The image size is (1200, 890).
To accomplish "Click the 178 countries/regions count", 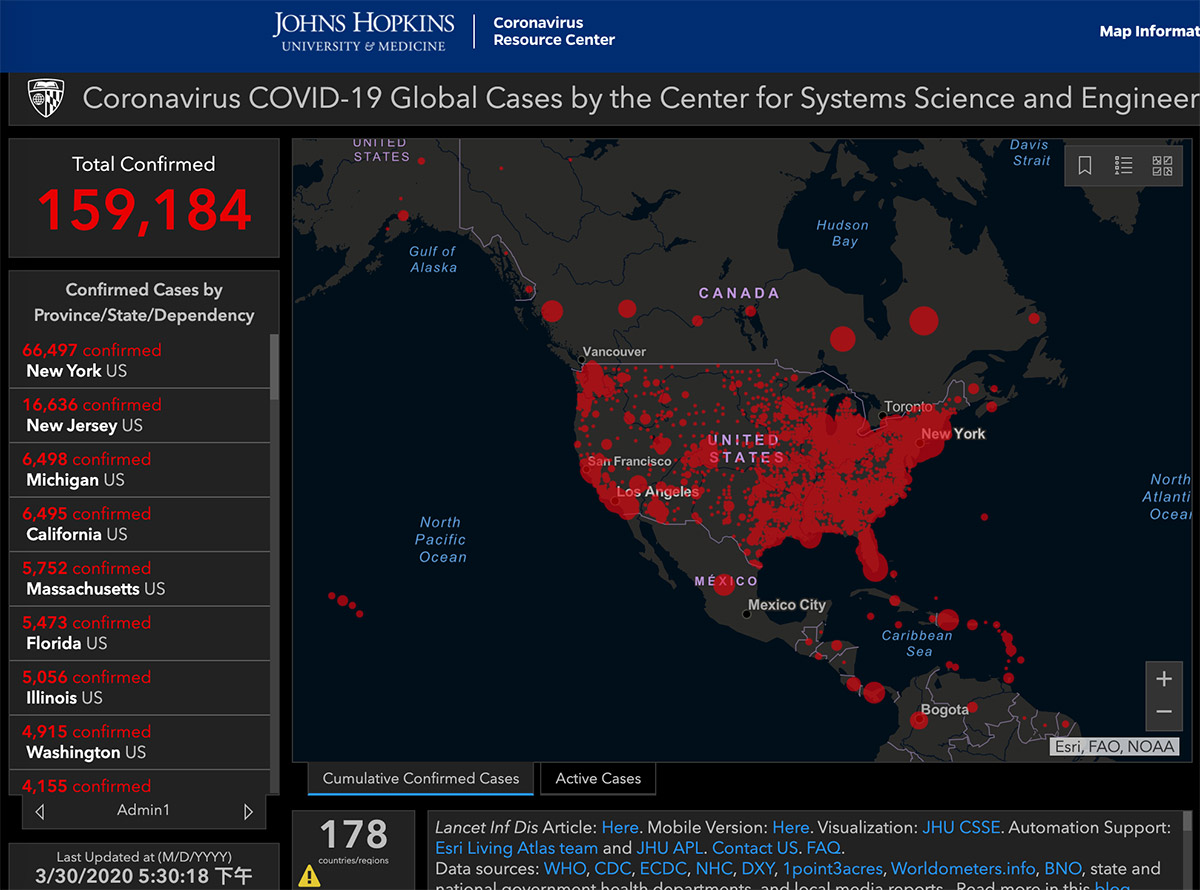I will 354,833.
